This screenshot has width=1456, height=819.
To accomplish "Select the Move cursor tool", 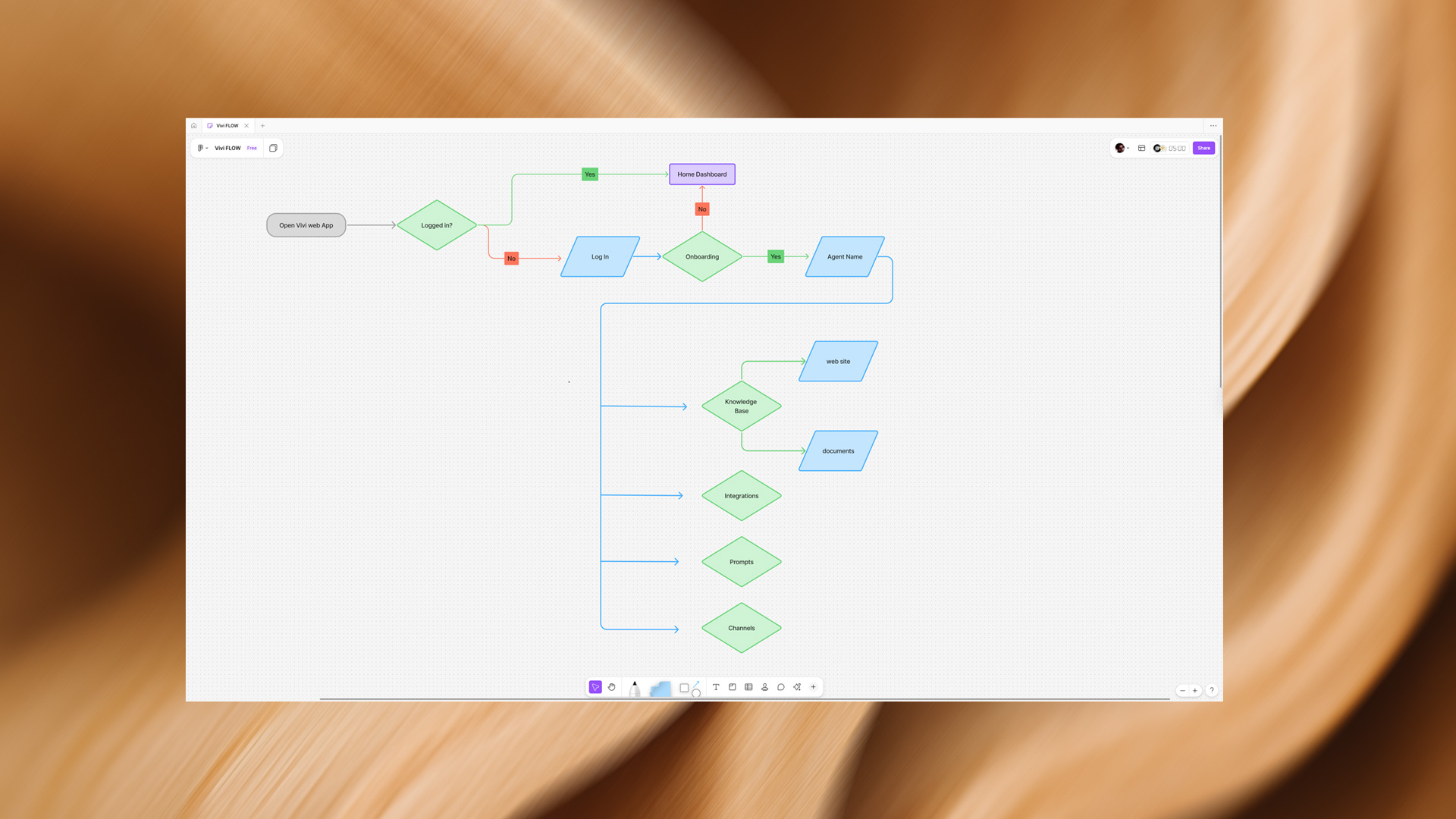I will click(595, 687).
